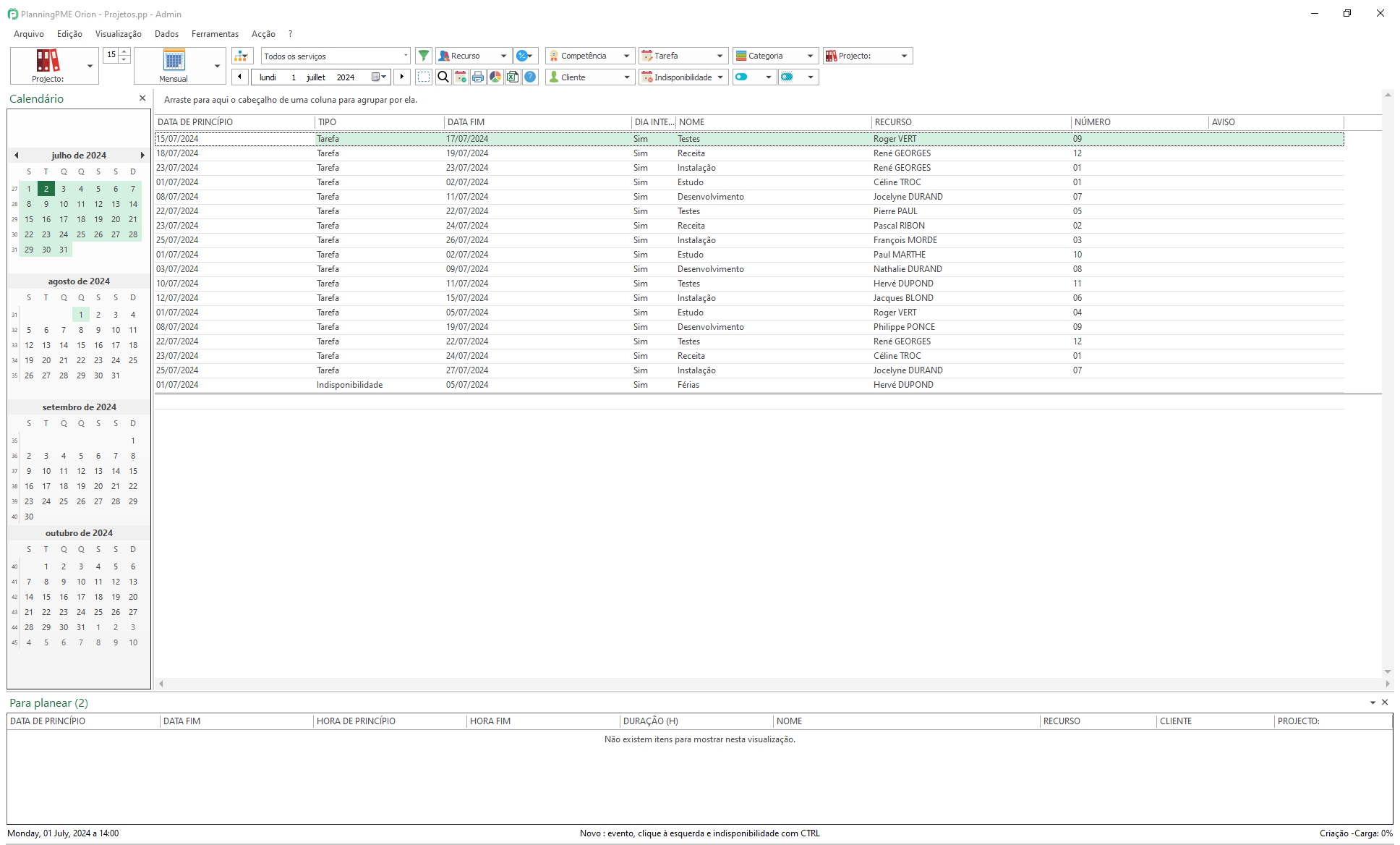Go to next period arrow button

[x=402, y=77]
